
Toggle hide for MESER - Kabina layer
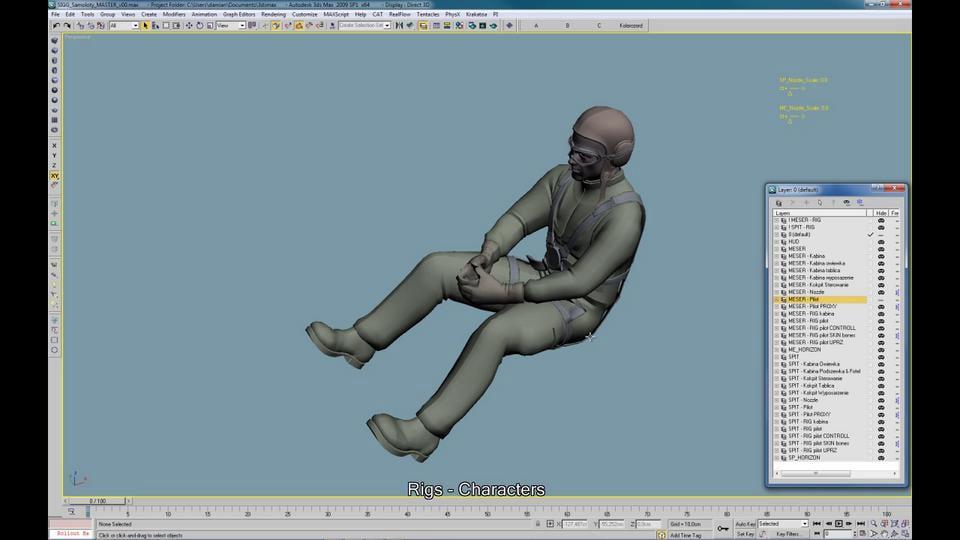point(881,257)
